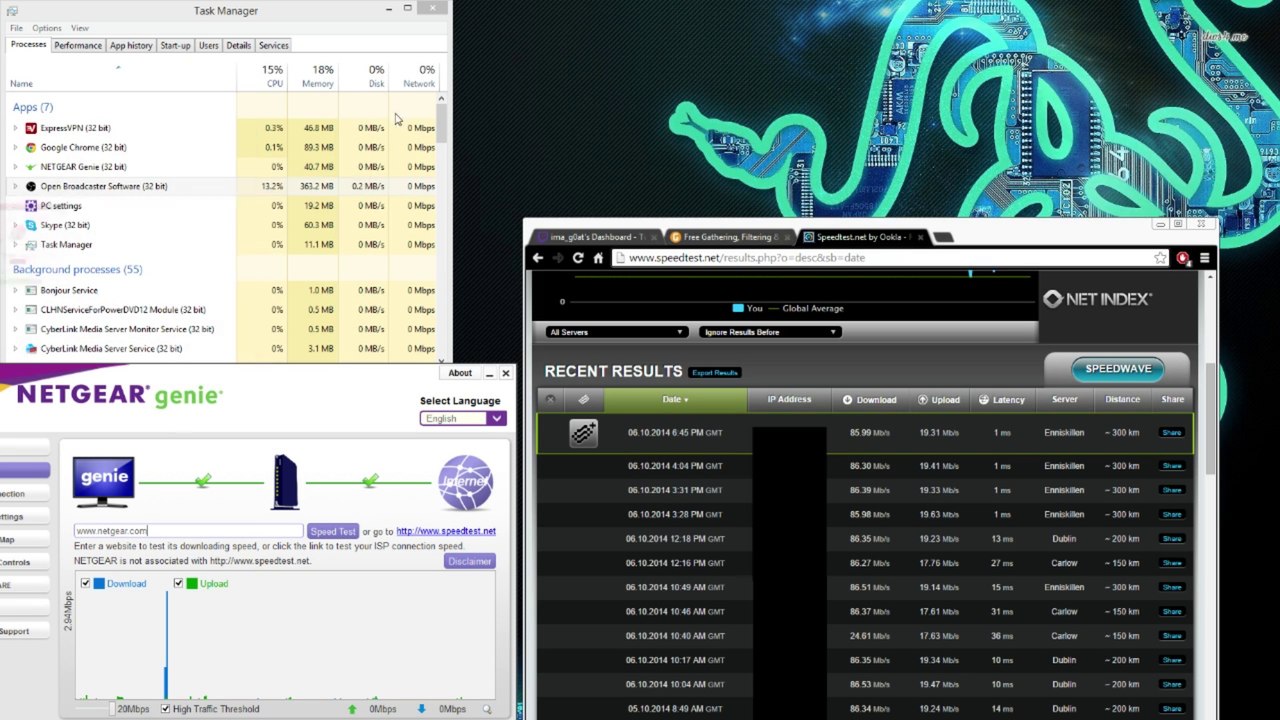Click the ExpressVPN app icon in Task Manager
The height and width of the screenshot is (720, 1280).
(x=31, y=128)
